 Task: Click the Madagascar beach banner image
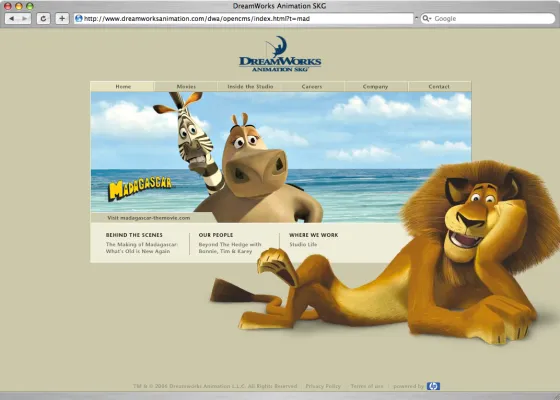pos(281,157)
